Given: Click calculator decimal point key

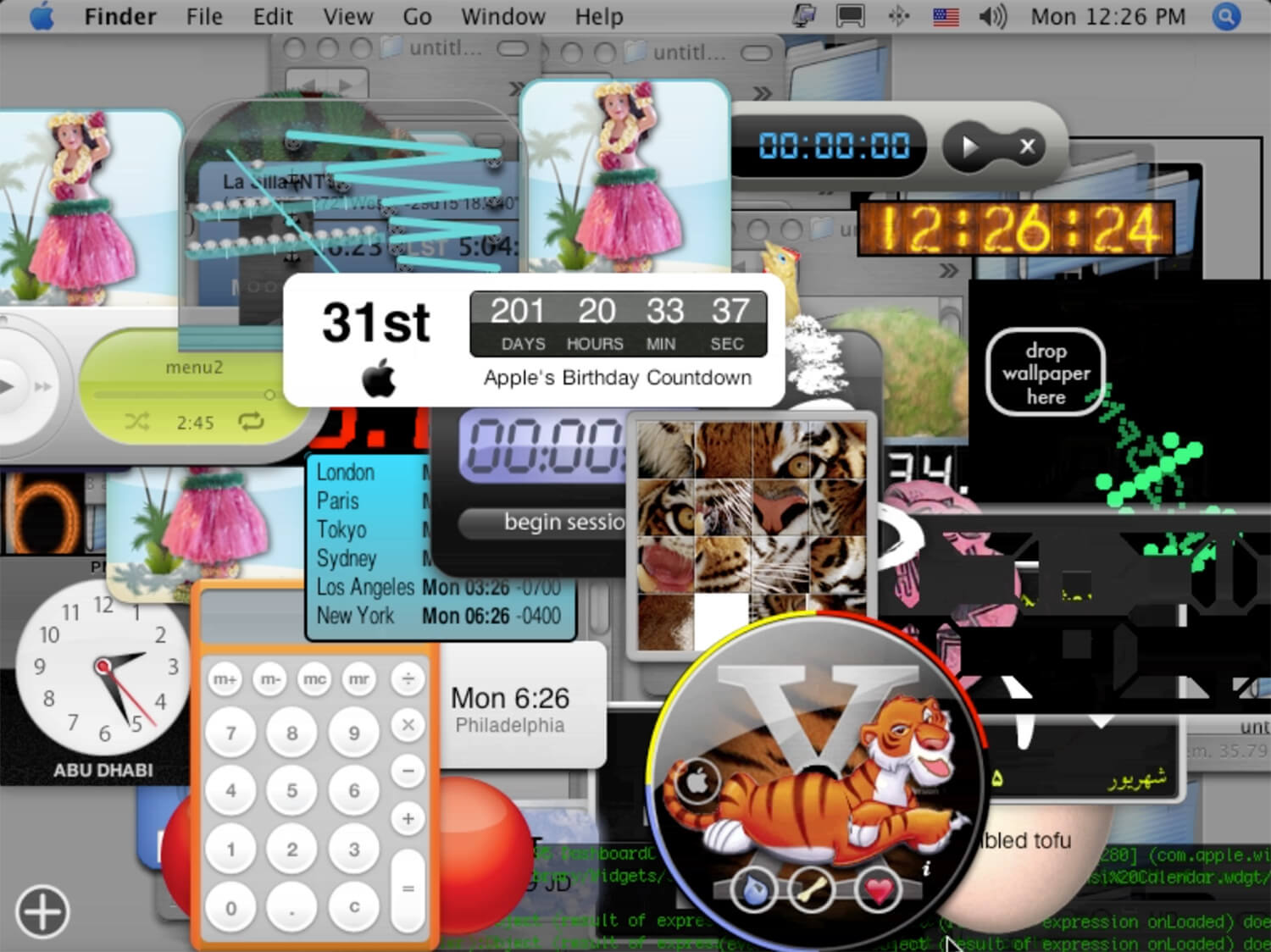Looking at the screenshot, I should pos(292,908).
